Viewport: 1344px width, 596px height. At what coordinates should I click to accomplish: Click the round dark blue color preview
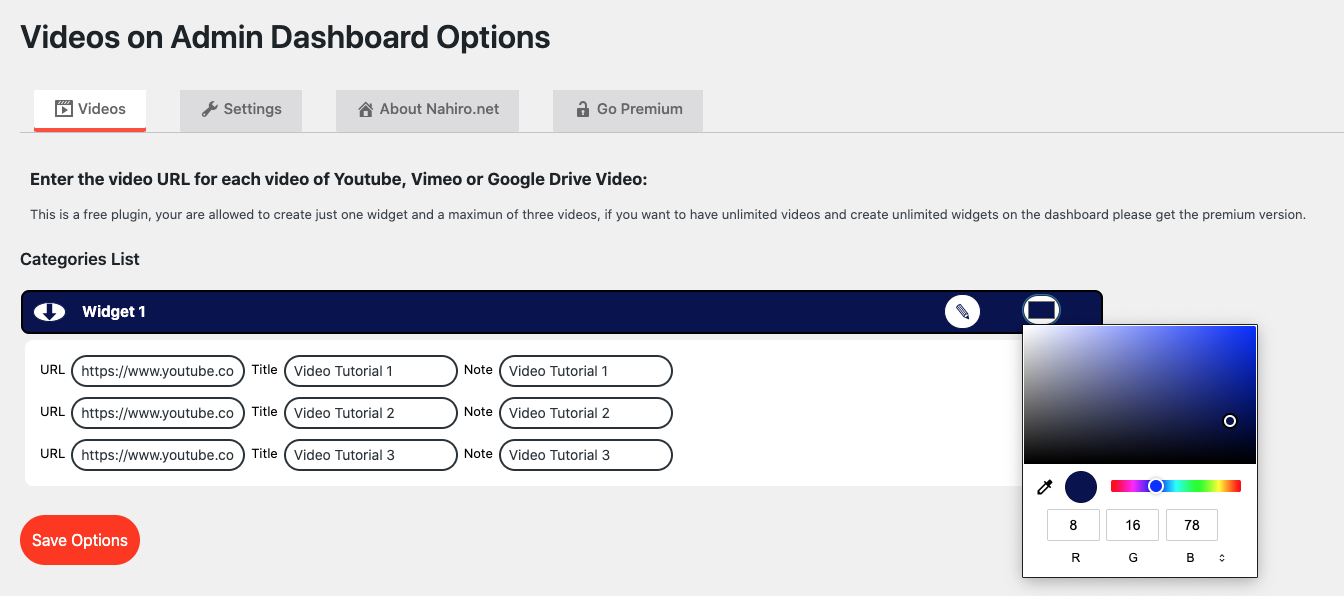pyautogui.click(x=1081, y=487)
